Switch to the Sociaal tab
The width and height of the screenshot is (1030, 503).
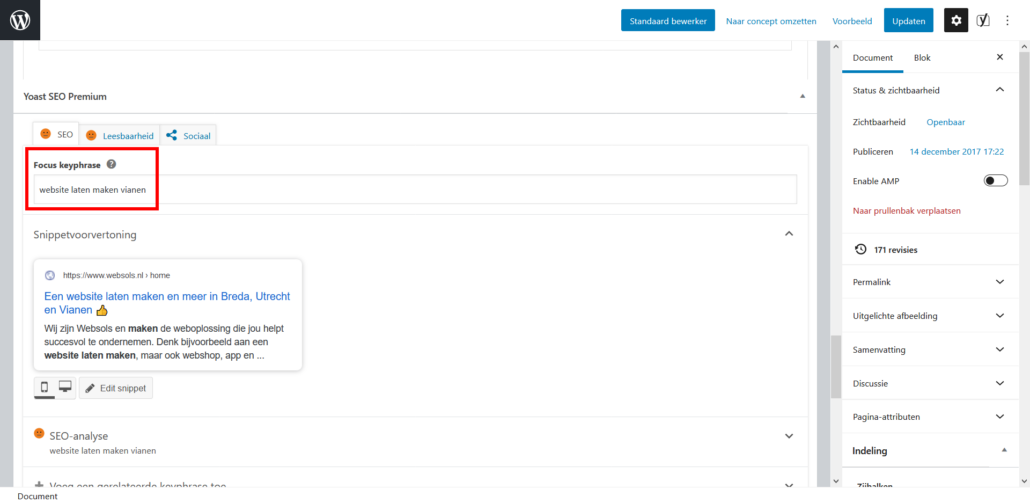(188, 135)
